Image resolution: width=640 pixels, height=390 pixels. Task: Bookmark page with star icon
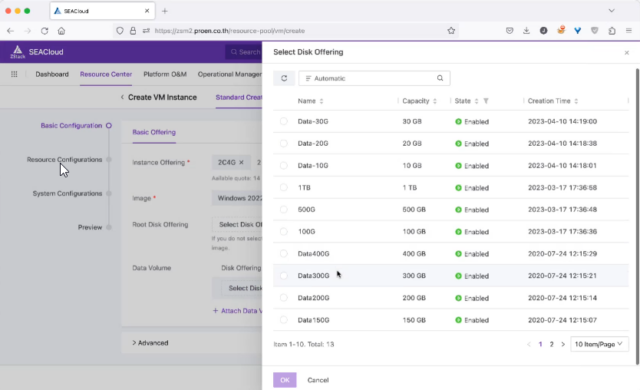[451, 31]
